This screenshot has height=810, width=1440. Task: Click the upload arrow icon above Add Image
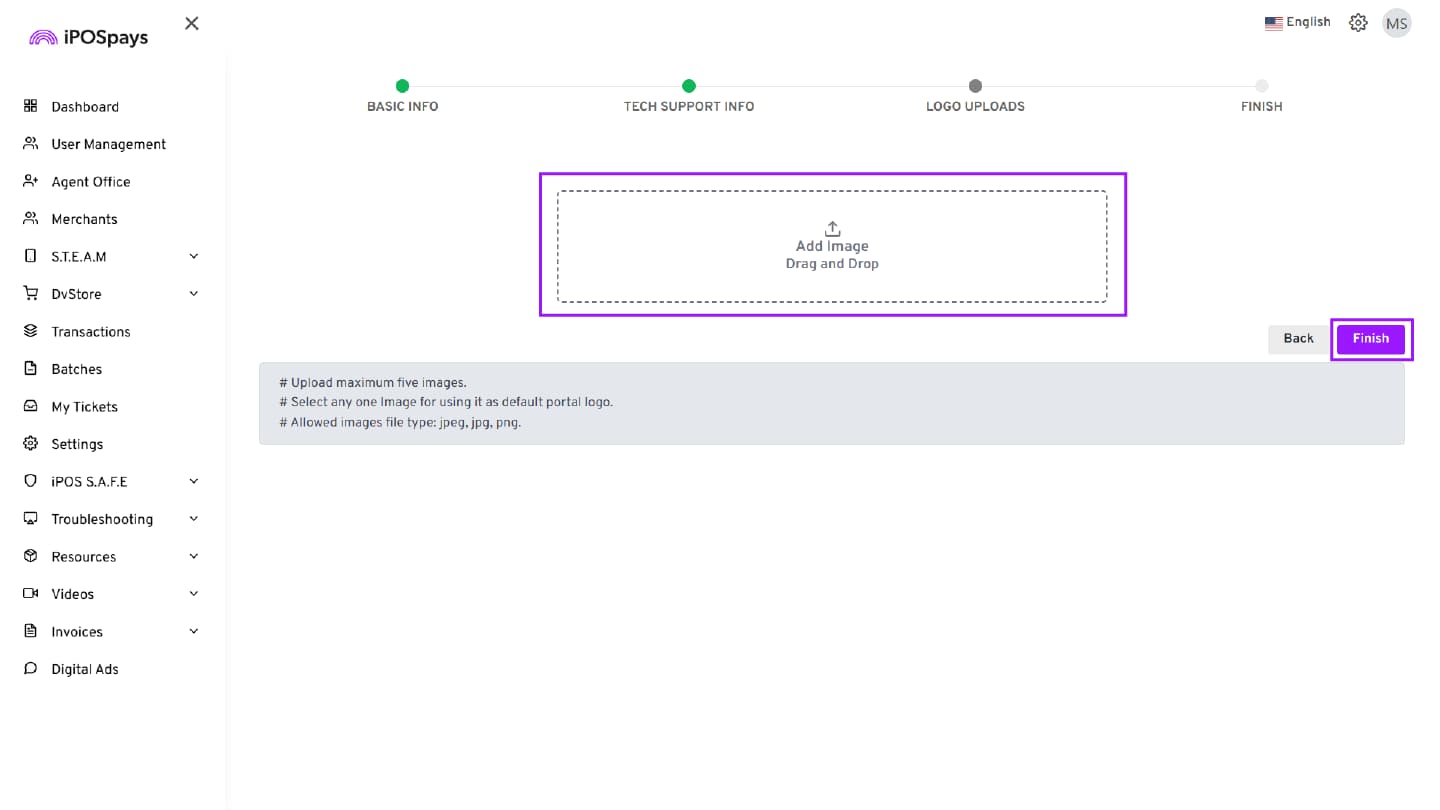[x=832, y=229]
